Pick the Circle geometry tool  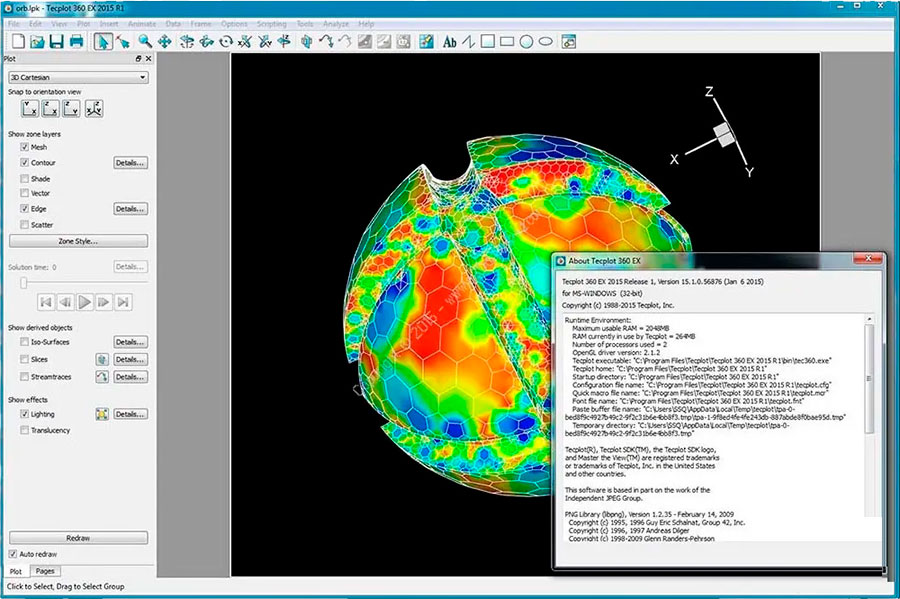(527, 42)
